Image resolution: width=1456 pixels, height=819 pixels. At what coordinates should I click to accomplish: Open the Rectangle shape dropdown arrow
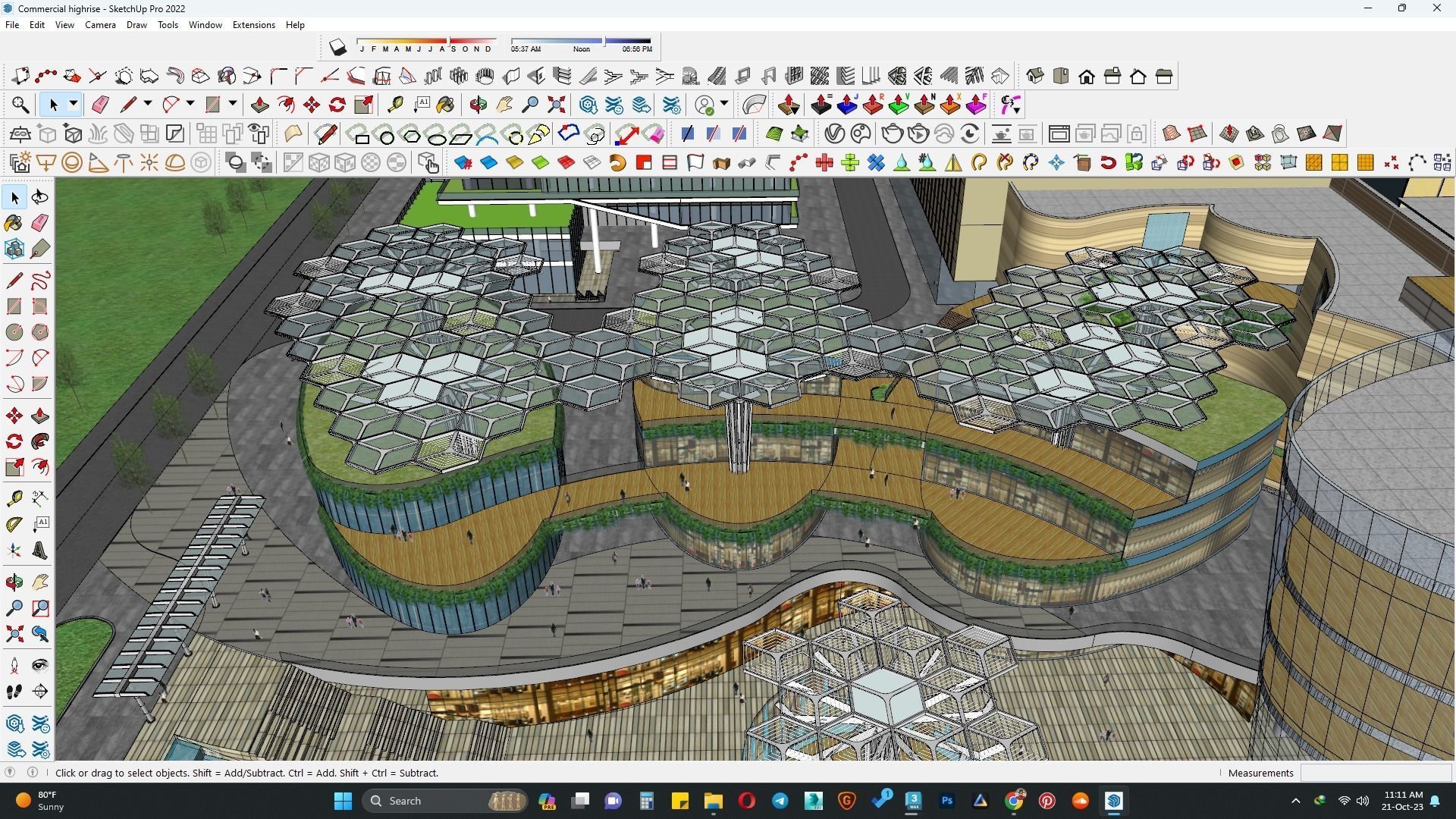pyautogui.click(x=233, y=105)
